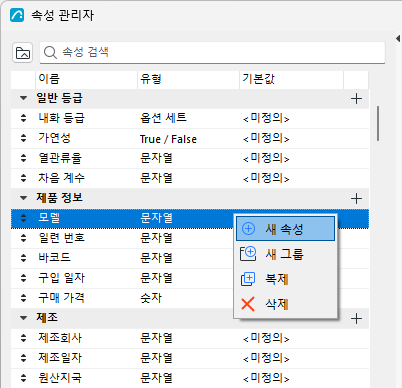The image size is (402, 388).
Task: Collapse the 제품 정보 group
Action: coord(23,198)
